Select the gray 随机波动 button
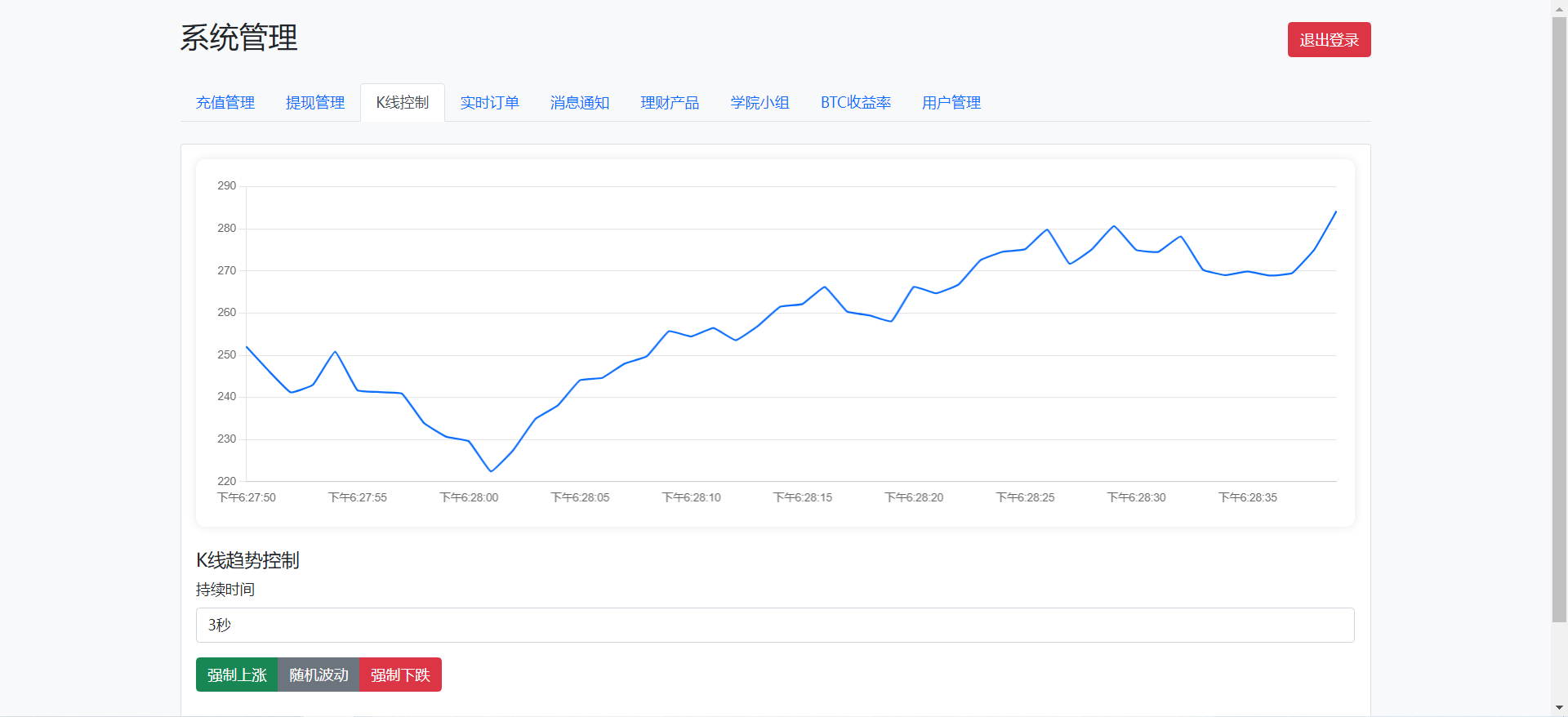Image resolution: width=1568 pixels, height=717 pixels. tap(318, 675)
